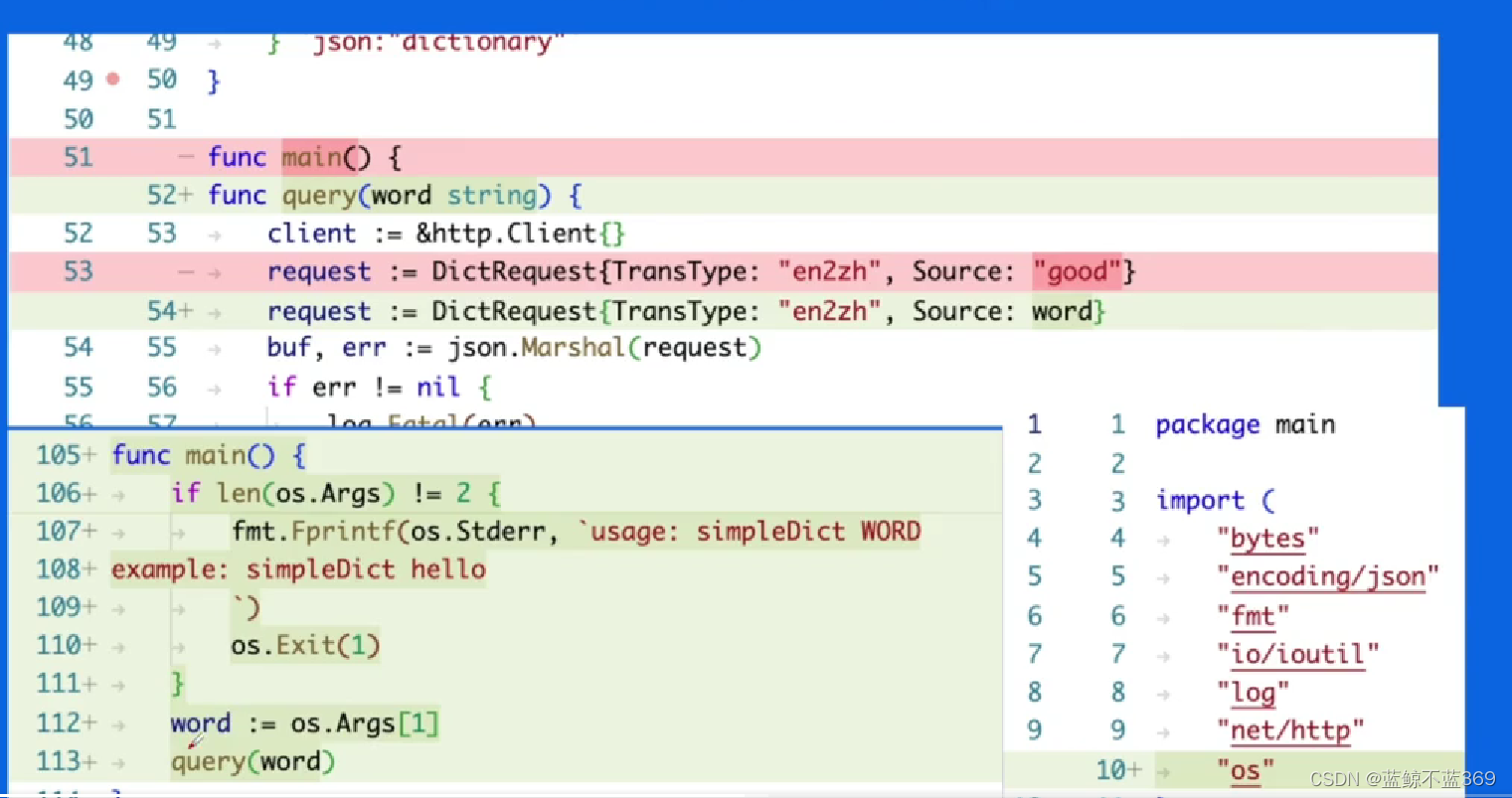Click "word := os.Args[1]" on line 112+

click(x=304, y=722)
